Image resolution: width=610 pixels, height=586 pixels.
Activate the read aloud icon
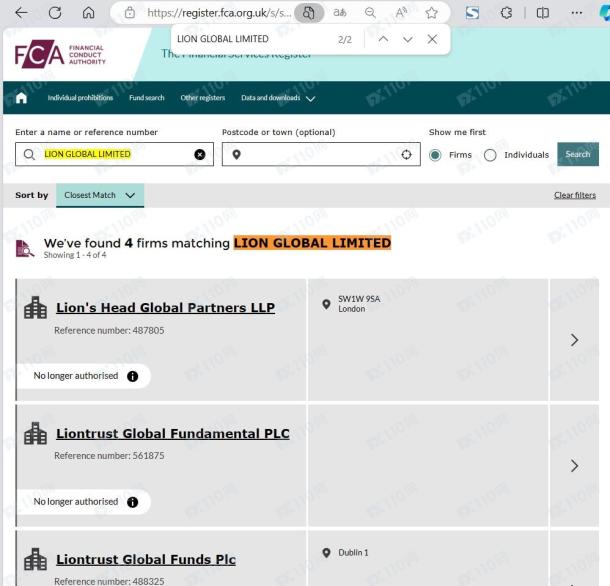click(401, 13)
